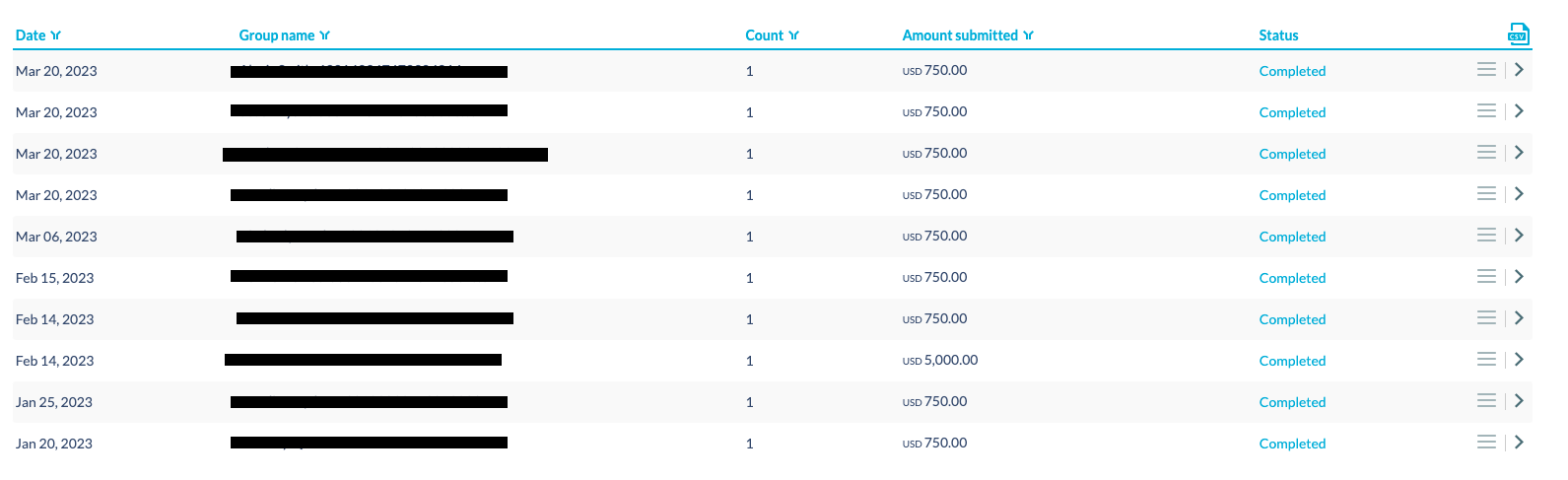Screen dimensions: 1568x480
Task: Expand the Jan 25, 2023 row chevron
Action: (x=1519, y=401)
